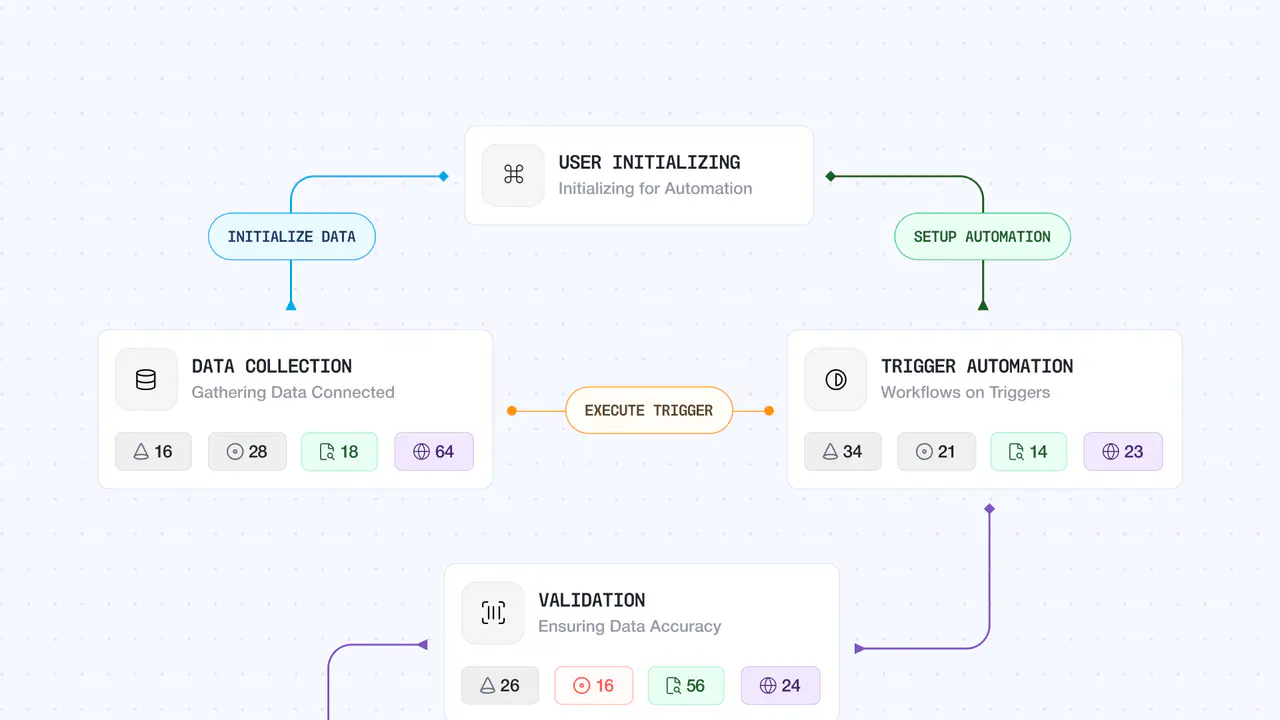Image resolution: width=1280 pixels, height=720 pixels.
Task: Click "Gathering Data Connected" subtitle text
Action: (293, 392)
